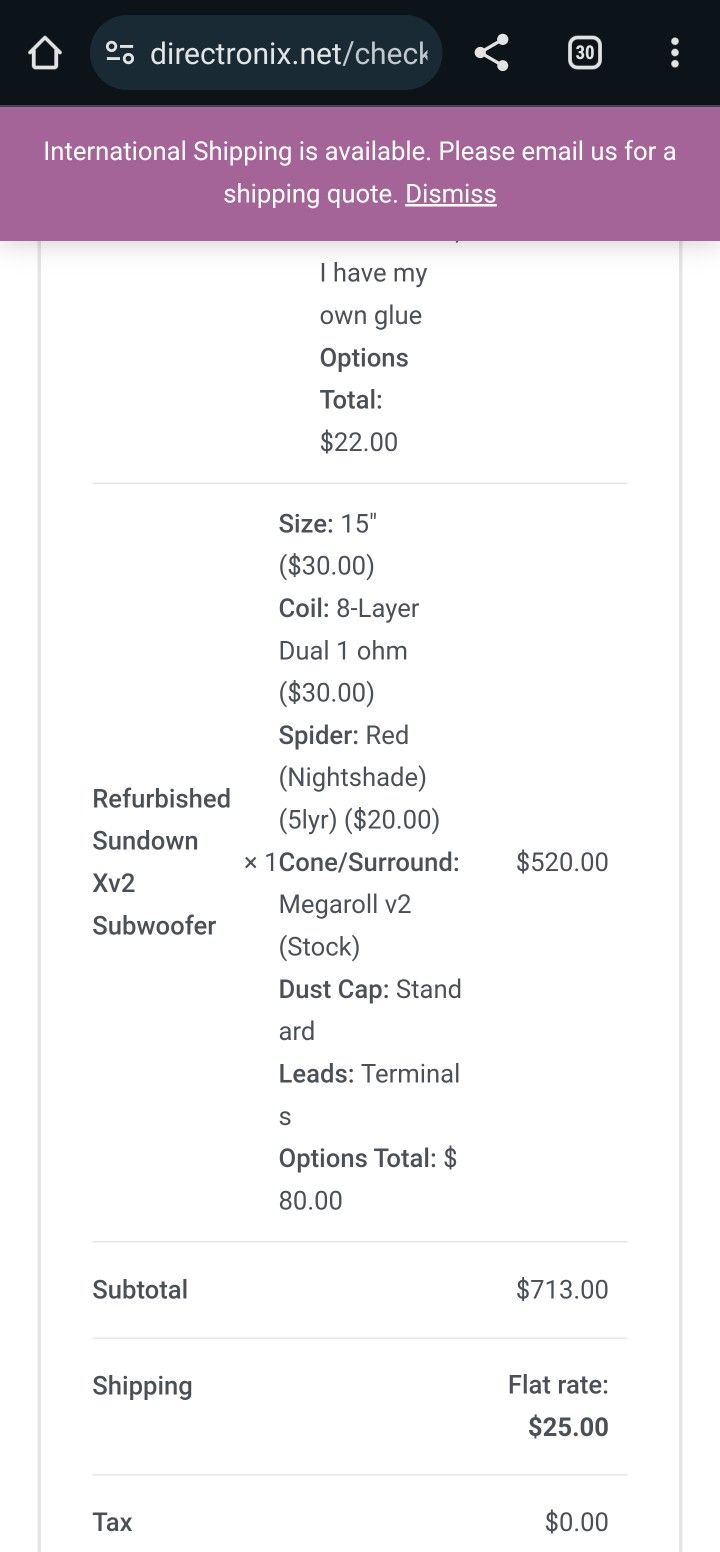The image size is (720, 1552).
Task: Tap the $520.00 line item price
Action: pyautogui.click(x=562, y=862)
